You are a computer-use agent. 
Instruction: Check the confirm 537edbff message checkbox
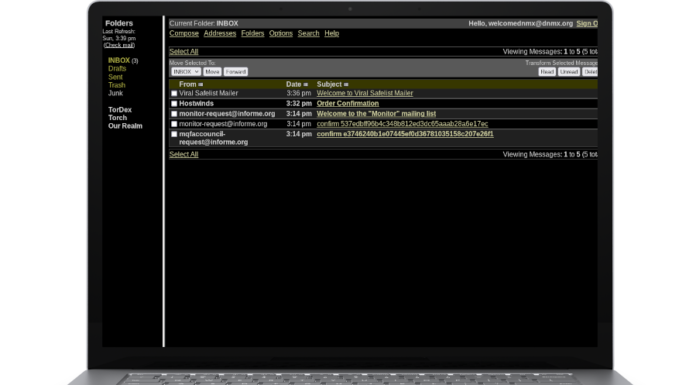[174, 124]
